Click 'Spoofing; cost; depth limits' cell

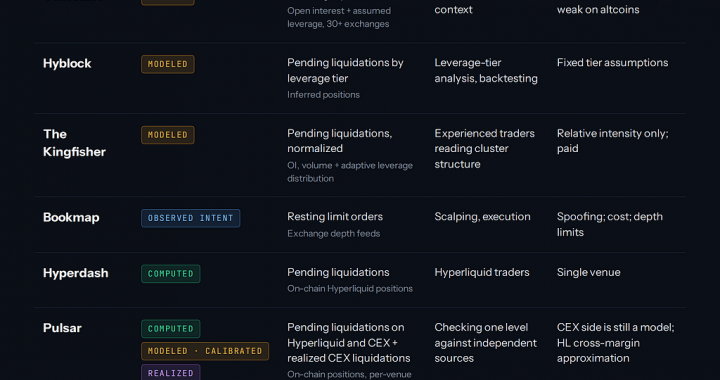(610, 224)
